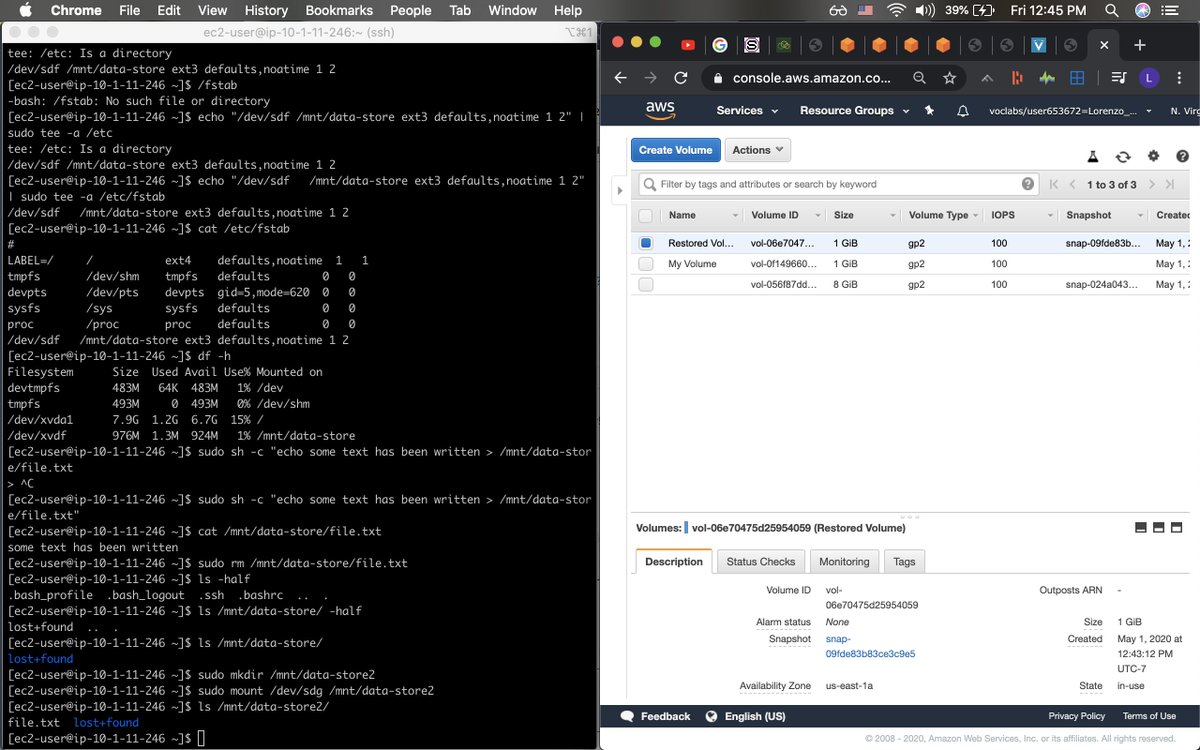Reload the AWS console page
1200x750 pixels.
pos(681,78)
